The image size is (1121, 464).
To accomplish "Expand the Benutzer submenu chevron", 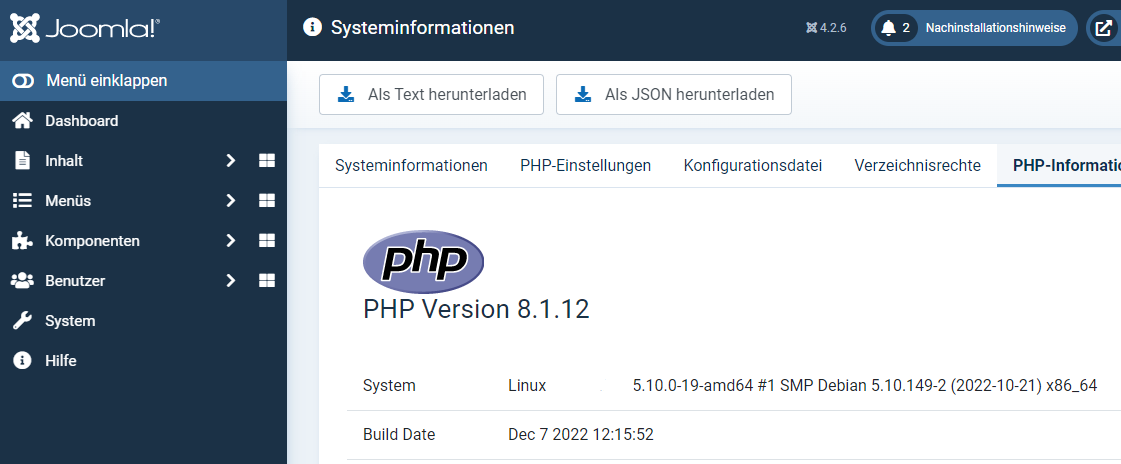I will (230, 281).
